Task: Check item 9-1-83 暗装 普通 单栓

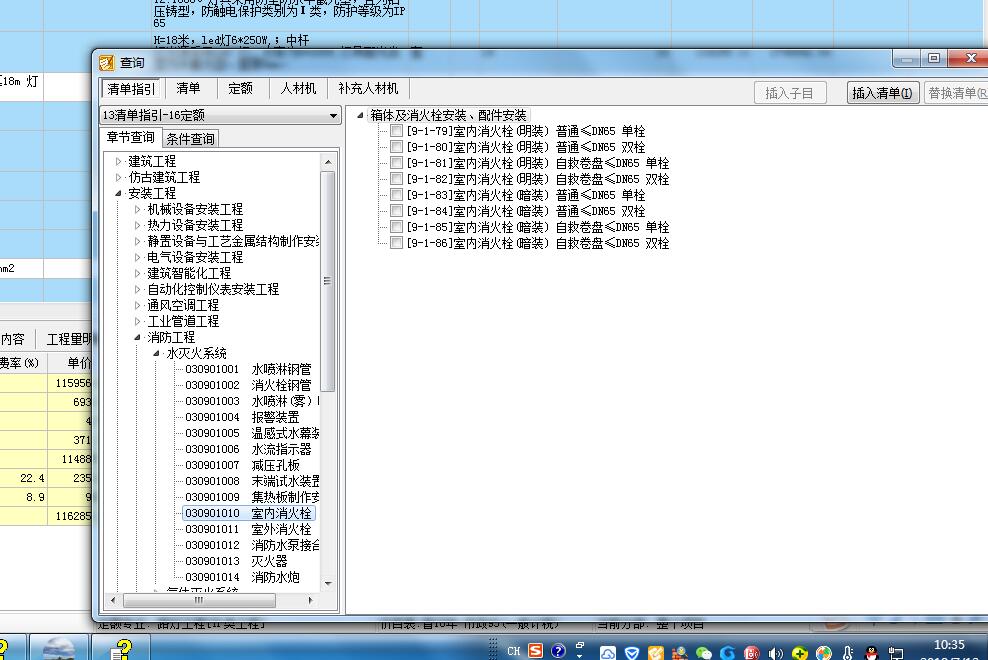Action: tap(396, 194)
